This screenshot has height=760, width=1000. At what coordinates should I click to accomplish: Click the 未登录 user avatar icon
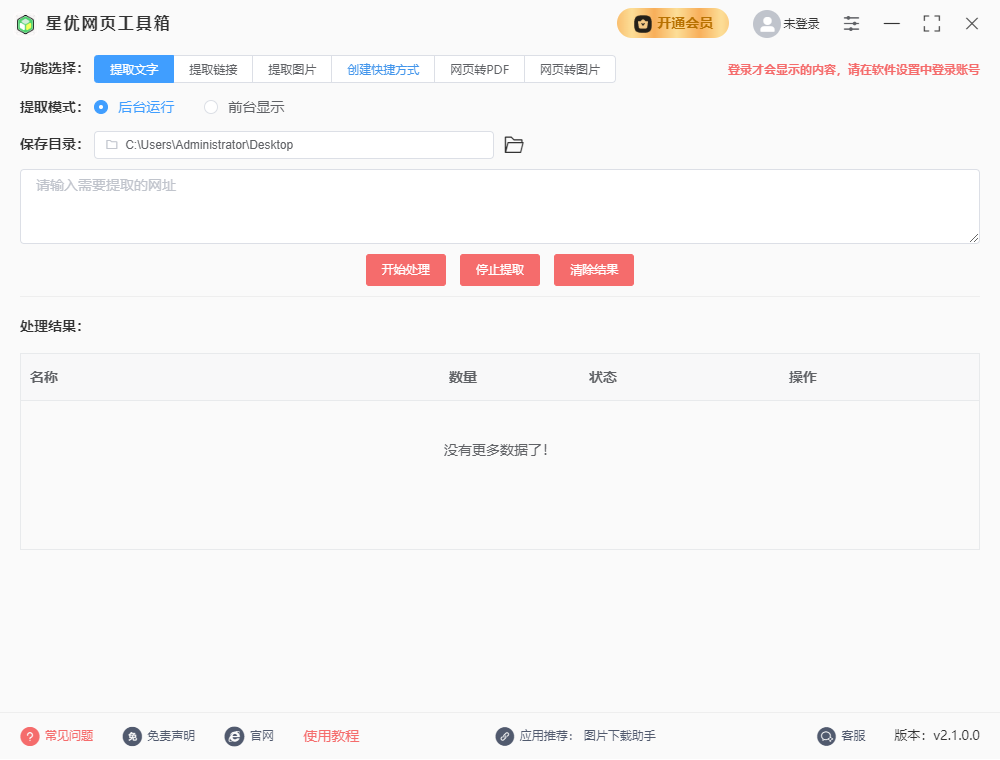(x=766, y=23)
